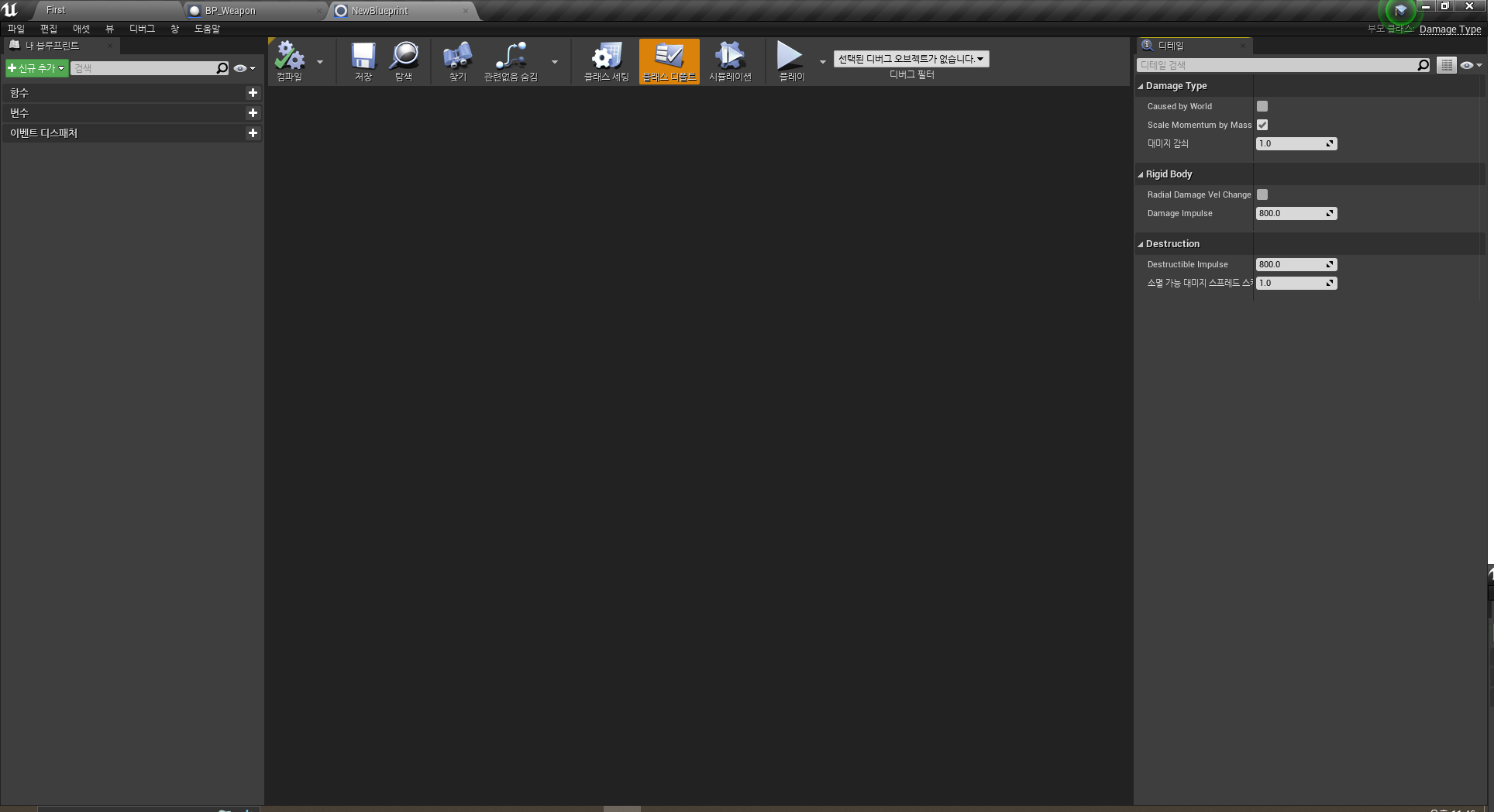The width and height of the screenshot is (1494, 812).
Task: Click the Debug Filter (디버그 필터) label
Action: [912, 75]
